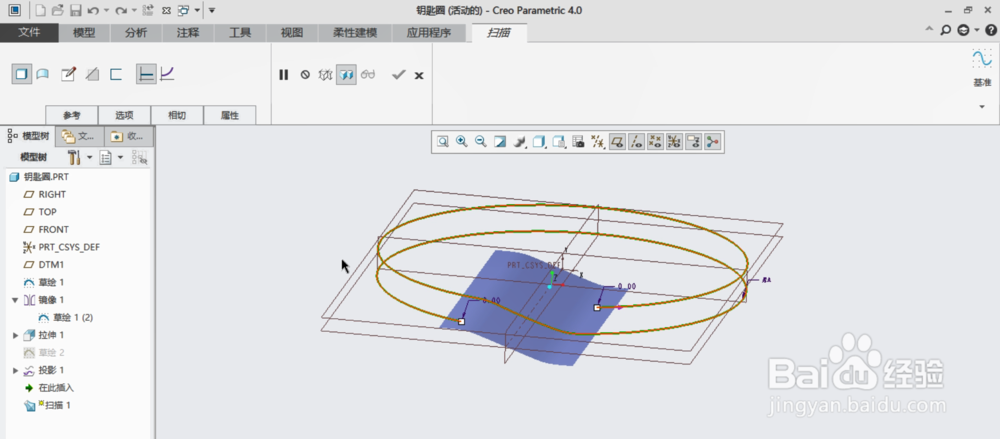Toggle spin center display
This screenshot has width=1000, height=439.
(x=712, y=142)
